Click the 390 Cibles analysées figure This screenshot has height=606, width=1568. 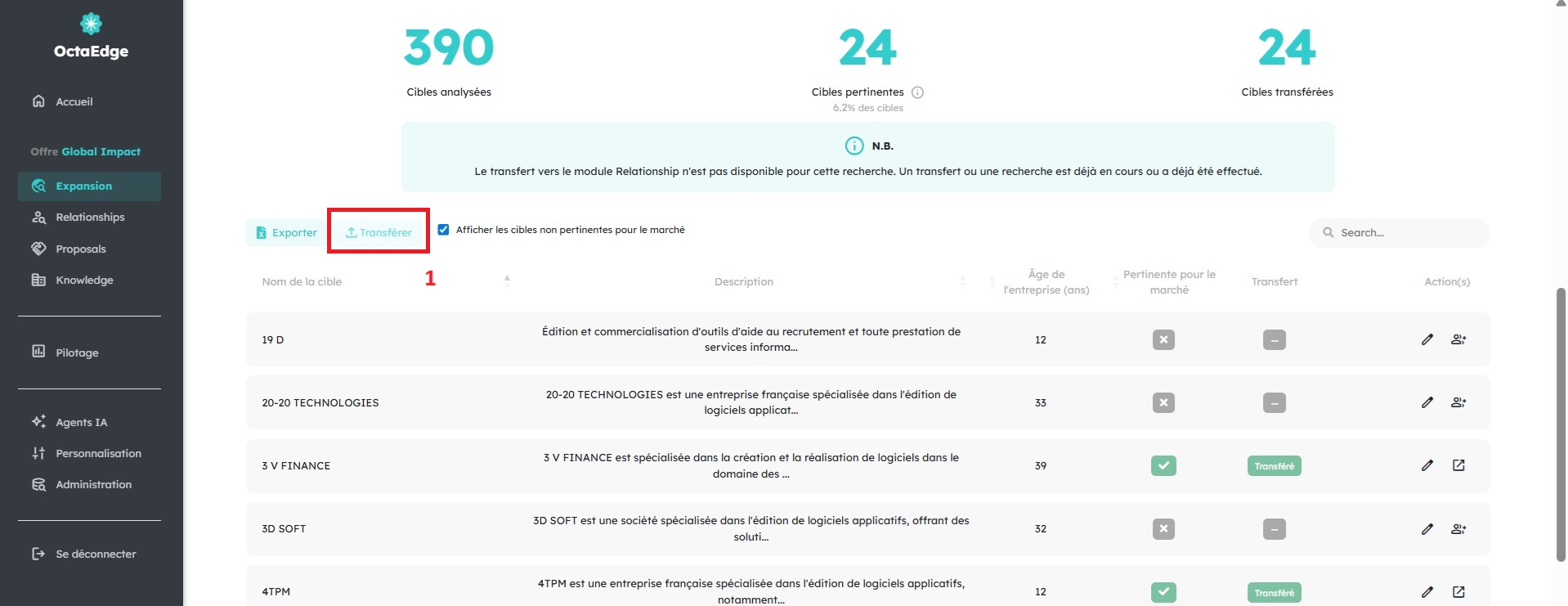point(449,47)
